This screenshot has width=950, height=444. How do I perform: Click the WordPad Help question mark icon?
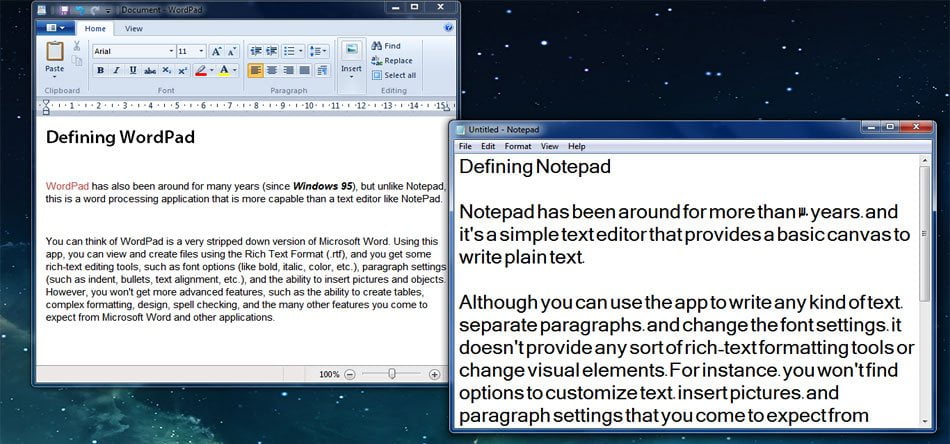pyautogui.click(x=448, y=28)
